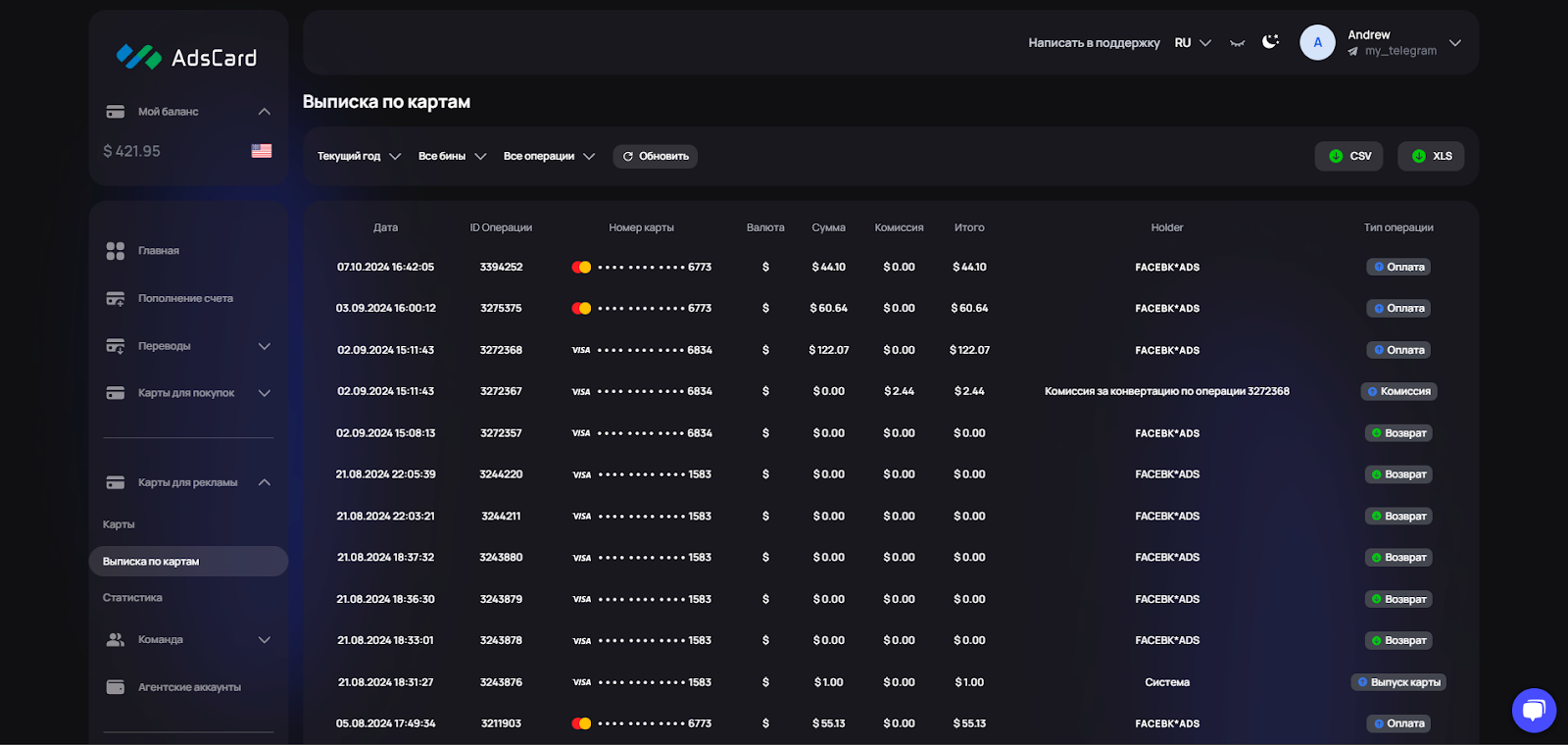Collapse the Мой баланс section

click(264, 112)
